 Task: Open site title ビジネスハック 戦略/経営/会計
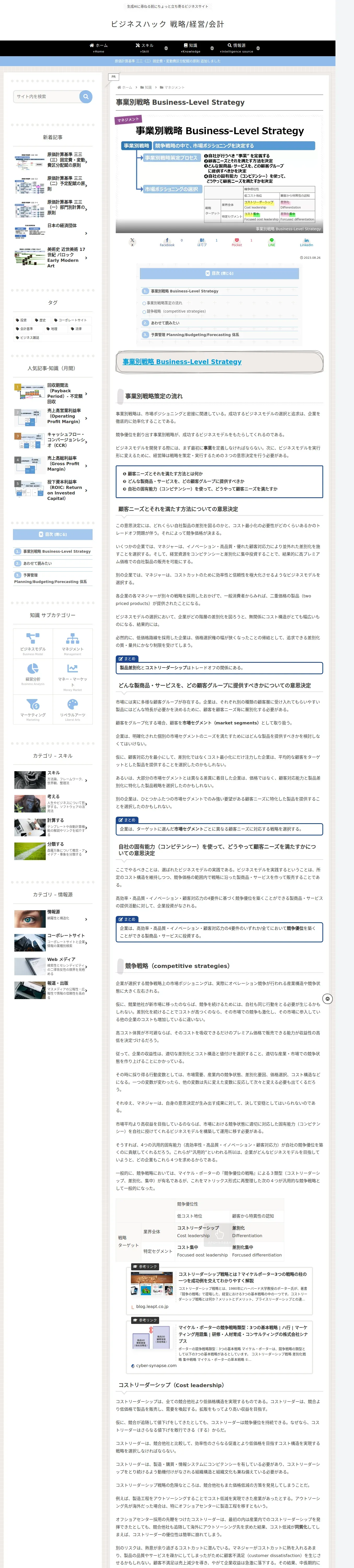coord(167,24)
